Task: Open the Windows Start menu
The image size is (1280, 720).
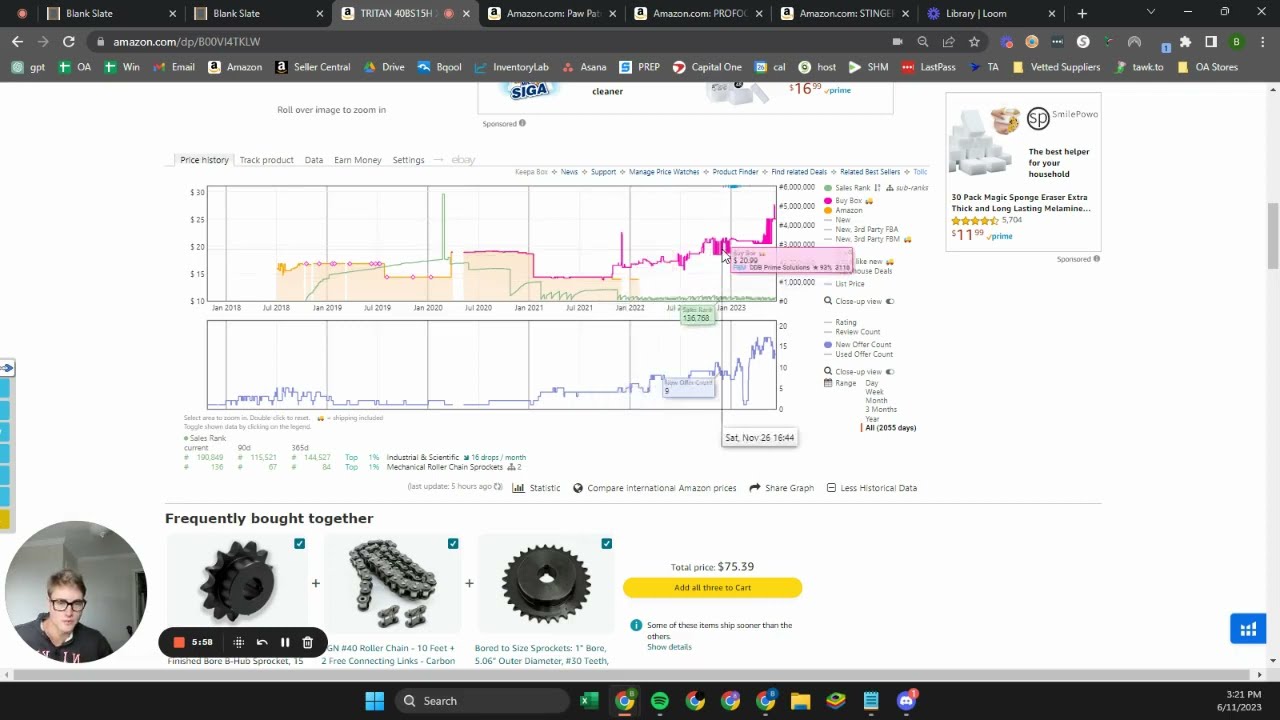Action: pyautogui.click(x=375, y=701)
